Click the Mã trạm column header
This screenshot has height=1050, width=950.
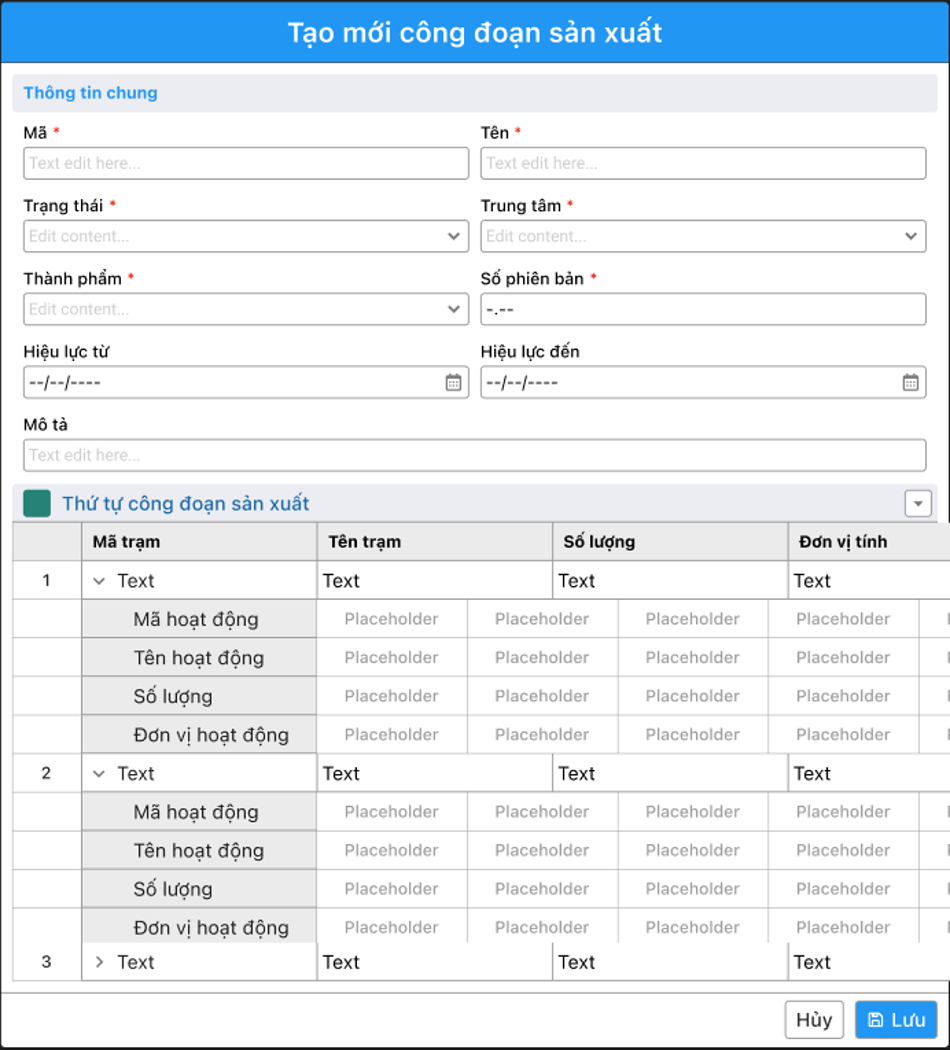click(x=199, y=542)
